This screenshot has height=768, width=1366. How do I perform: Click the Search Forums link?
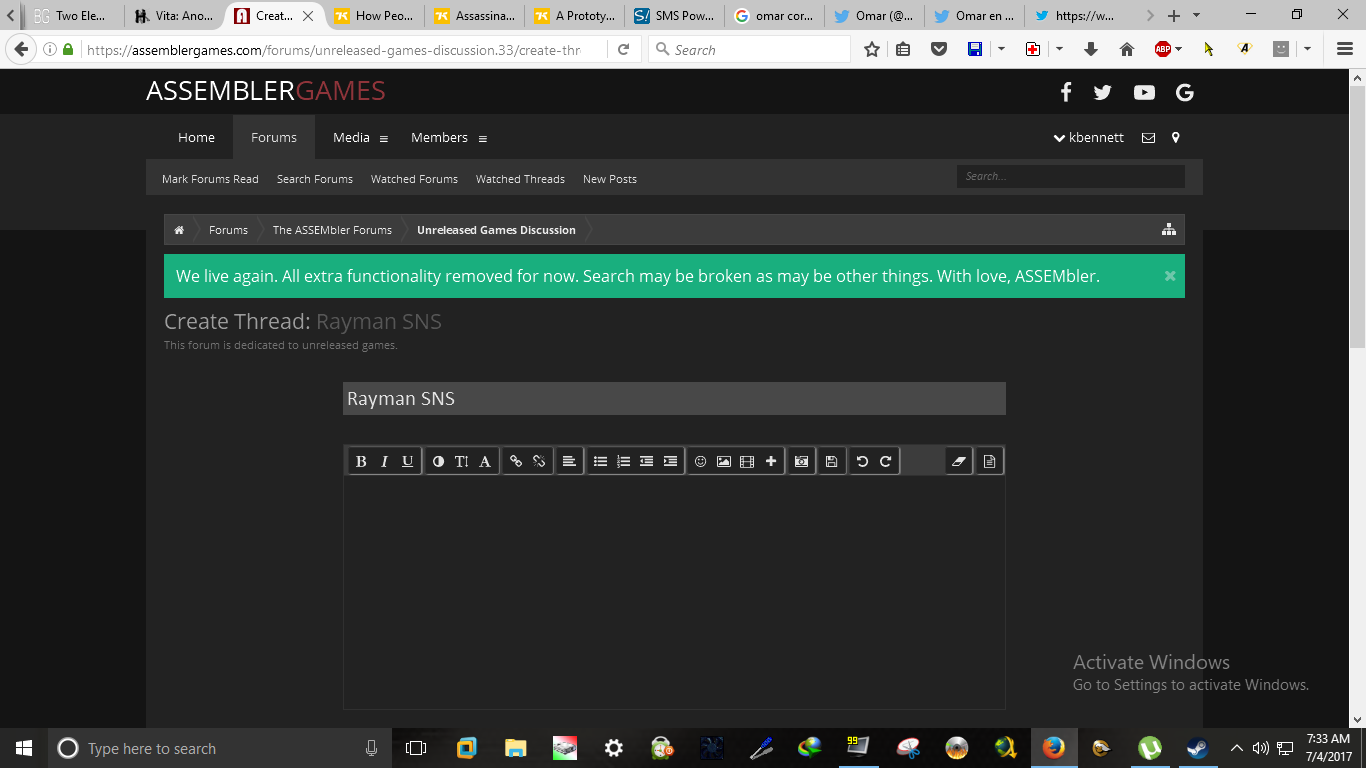click(315, 179)
